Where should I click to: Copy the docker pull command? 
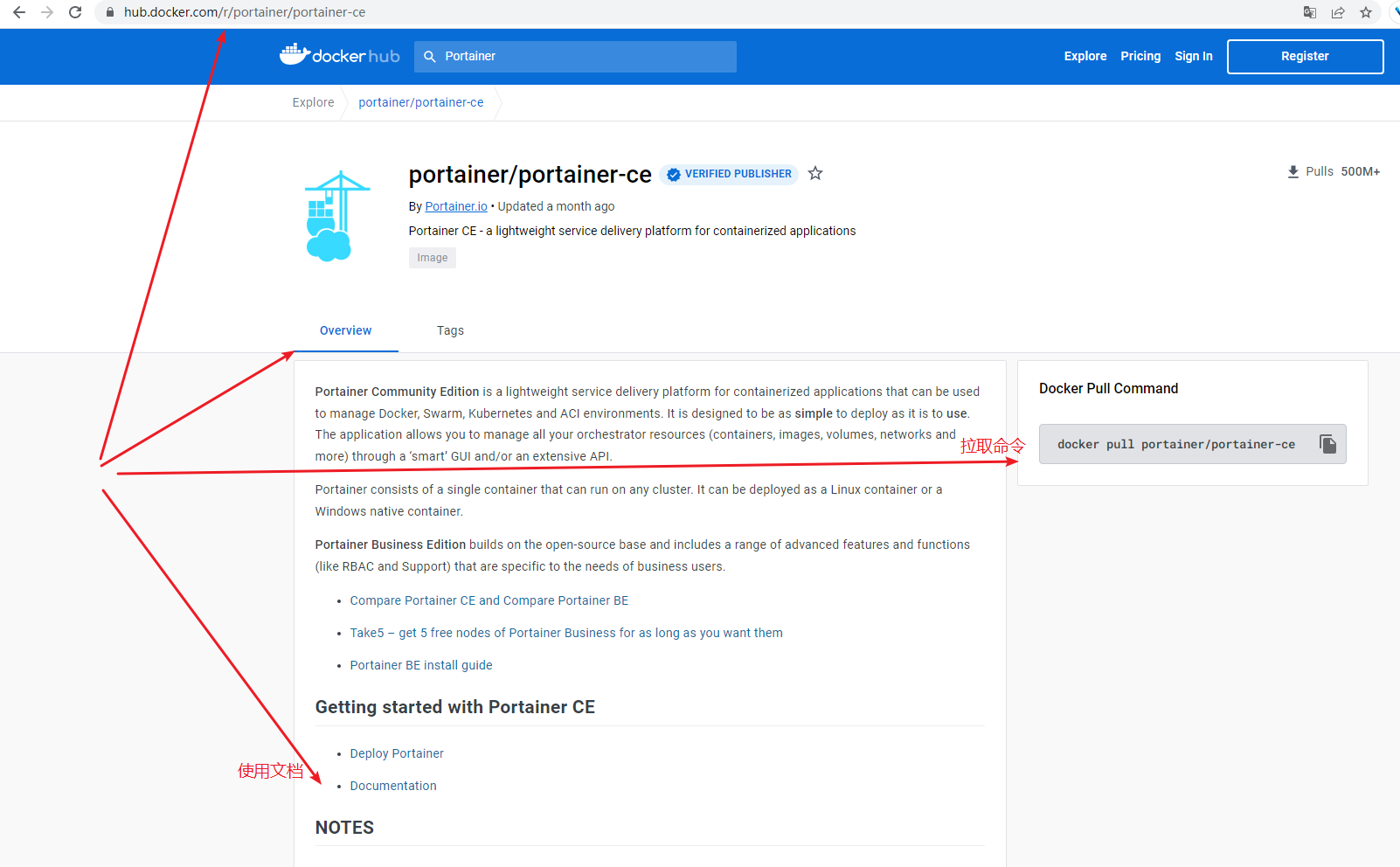coord(1328,444)
